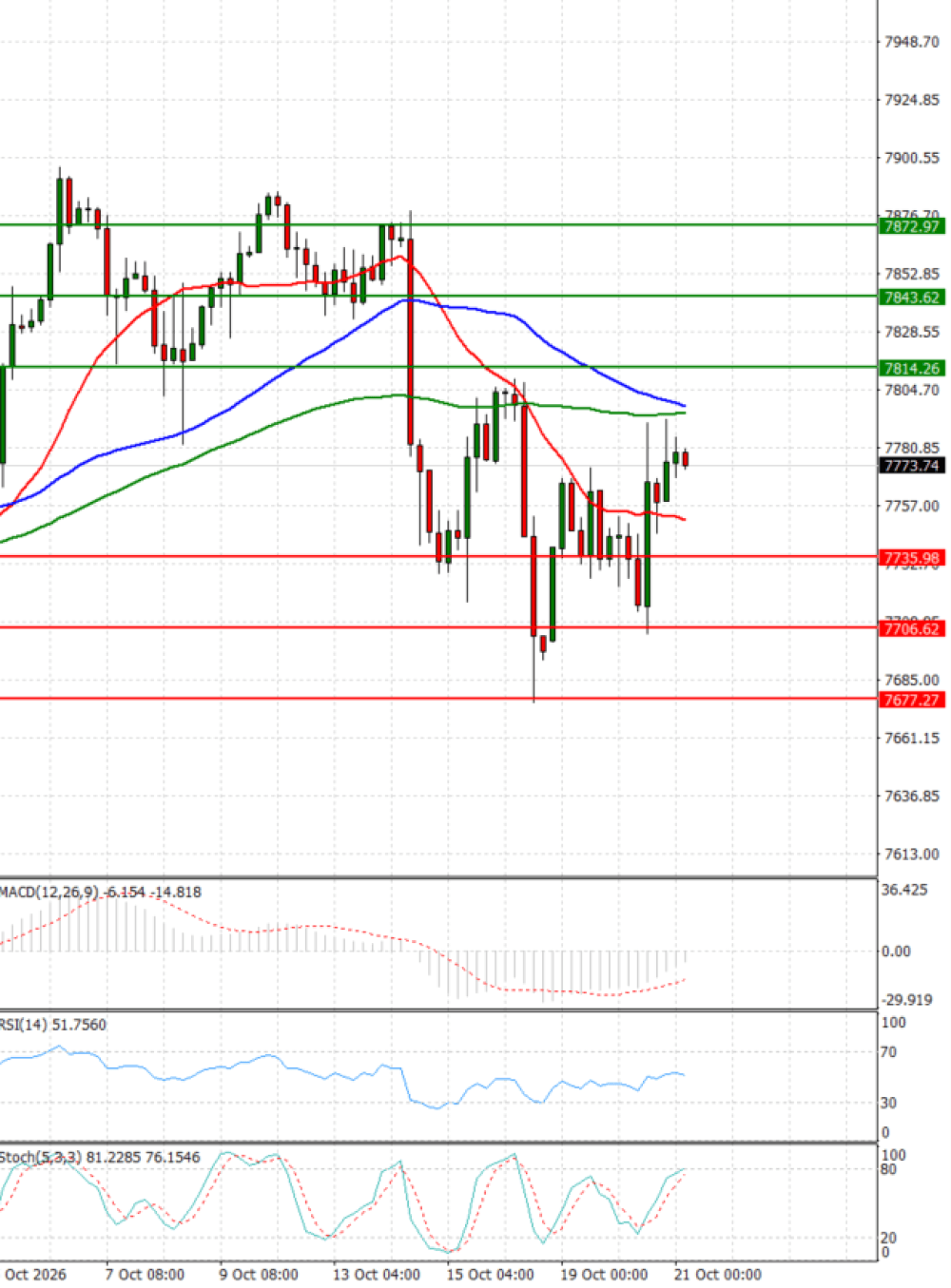
Task: Click the MACD(12,26,9) indicator label
Action: coord(49,892)
